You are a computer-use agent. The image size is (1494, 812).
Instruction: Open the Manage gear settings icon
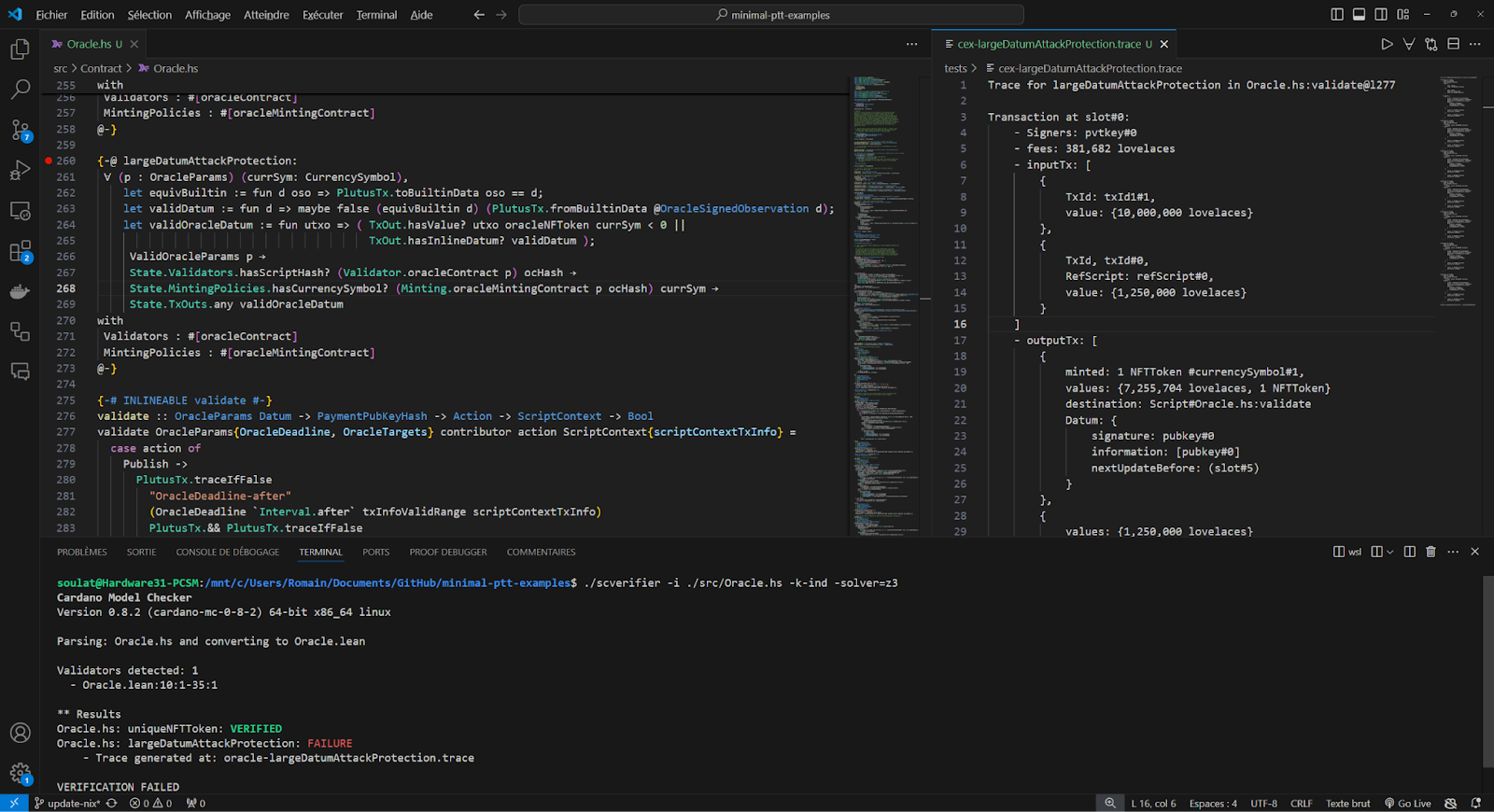[20, 773]
